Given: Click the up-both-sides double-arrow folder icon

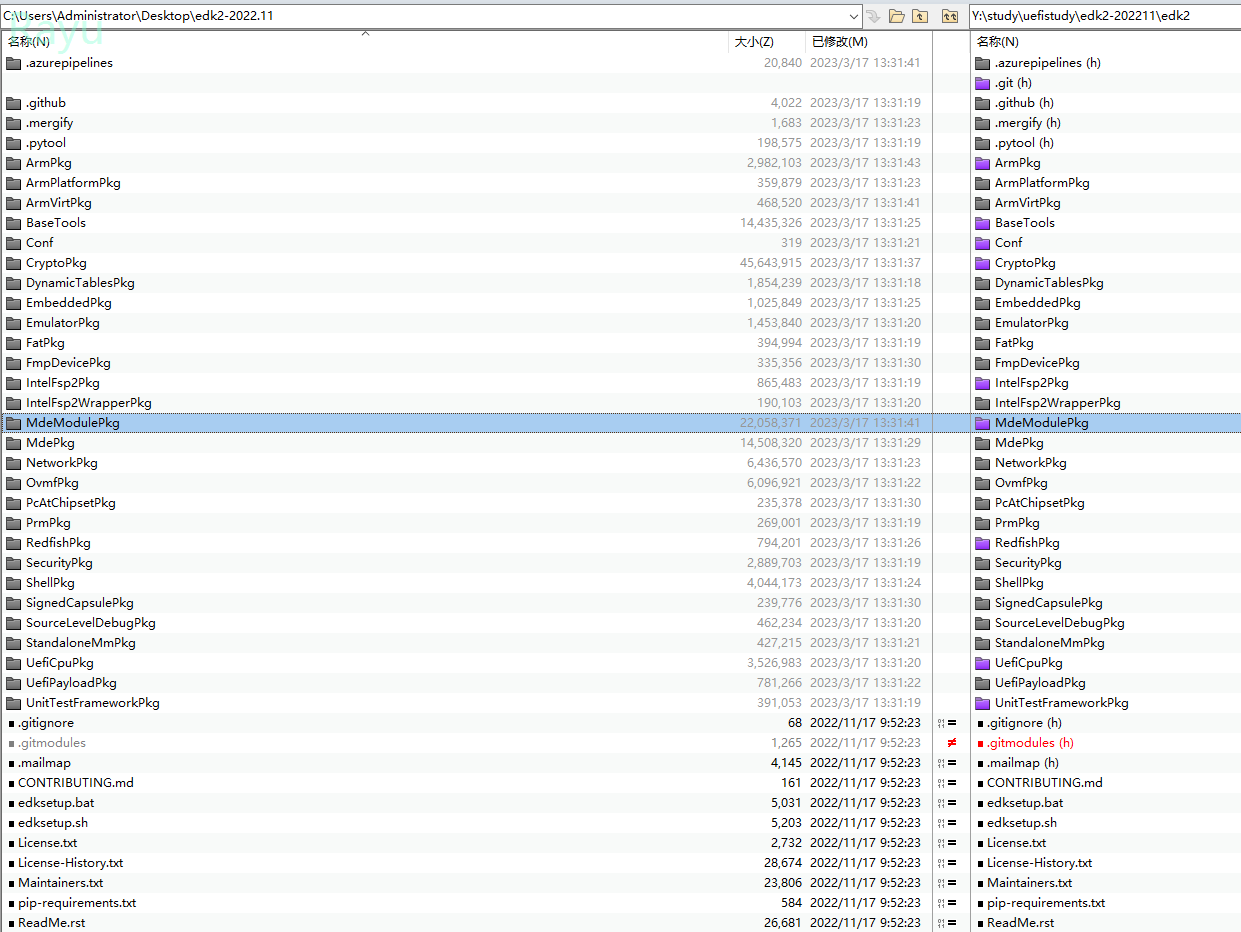Looking at the screenshot, I should tap(949, 16).
